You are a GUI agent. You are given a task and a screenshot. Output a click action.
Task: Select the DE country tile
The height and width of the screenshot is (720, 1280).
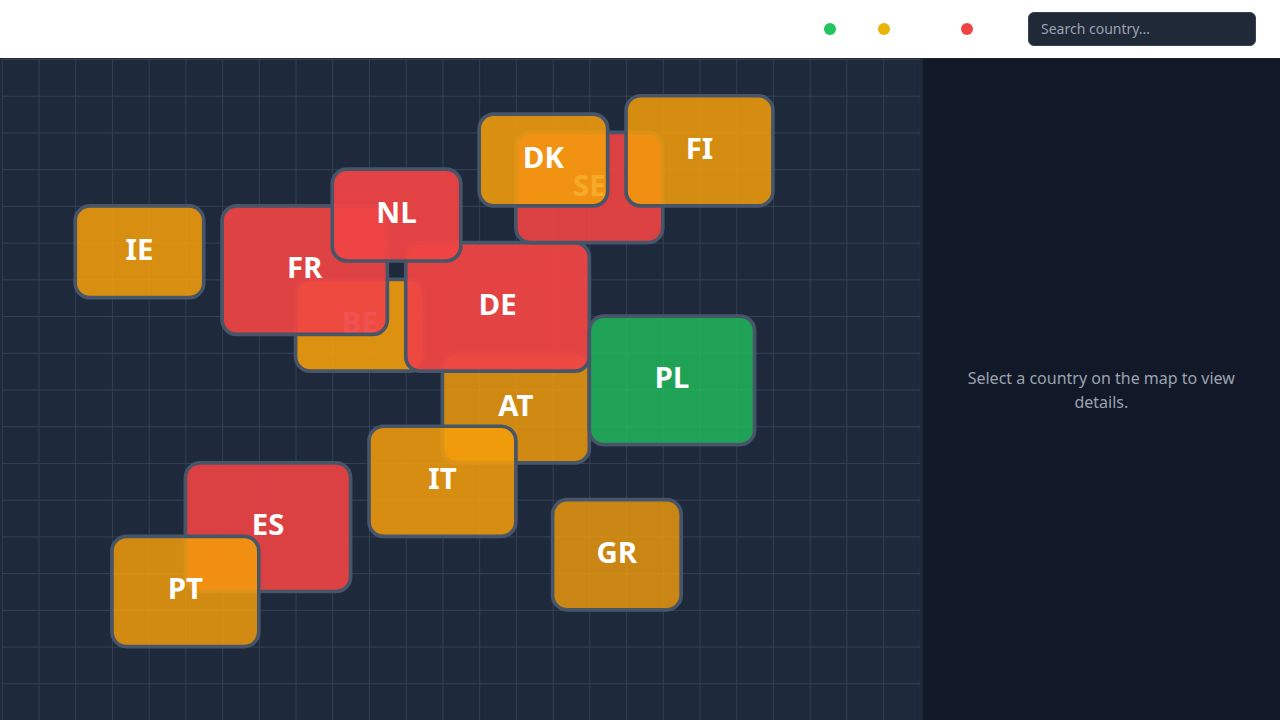pyautogui.click(x=497, y=306)
